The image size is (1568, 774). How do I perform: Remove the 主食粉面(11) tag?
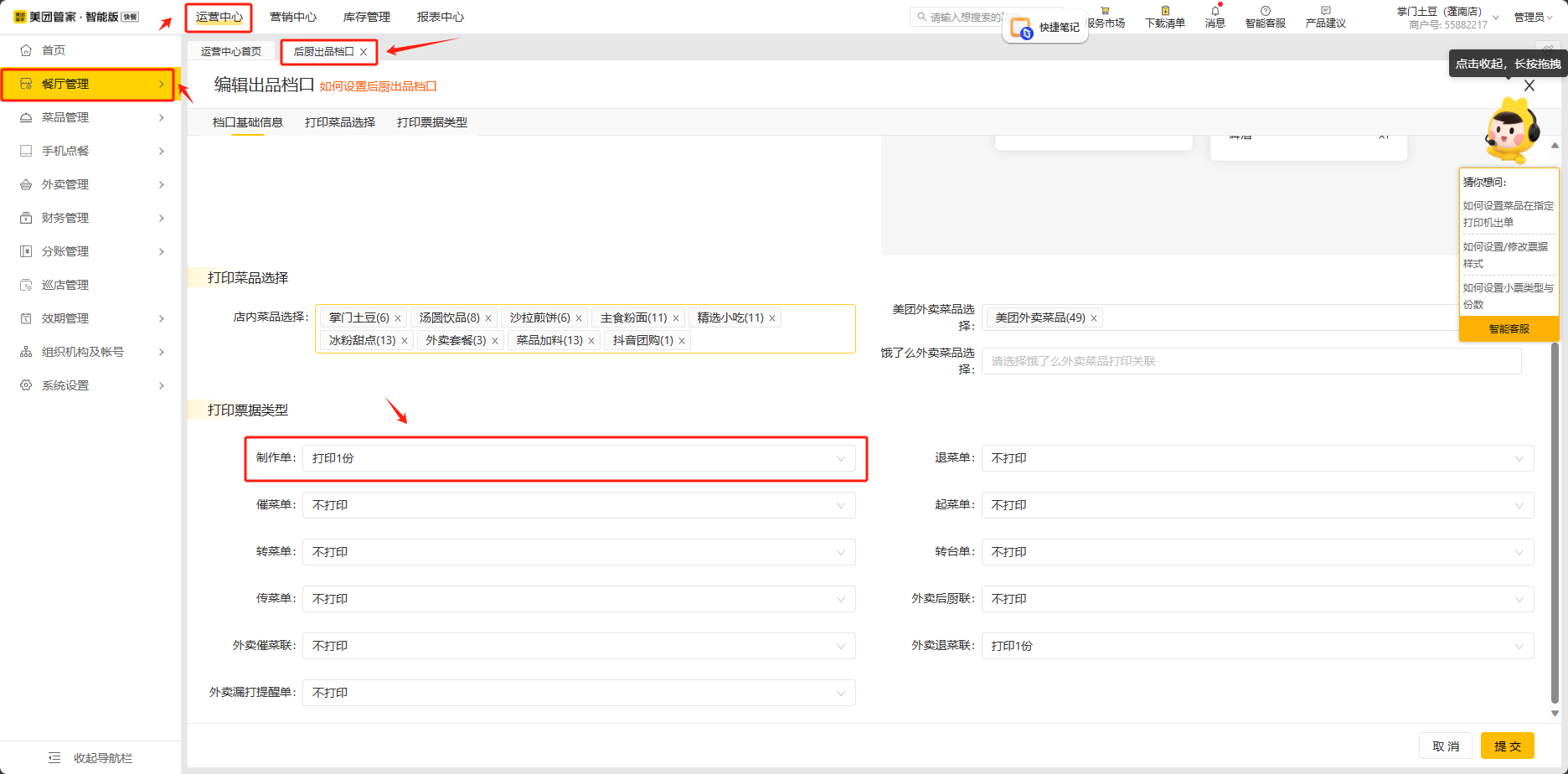click(x=676, y=318)
